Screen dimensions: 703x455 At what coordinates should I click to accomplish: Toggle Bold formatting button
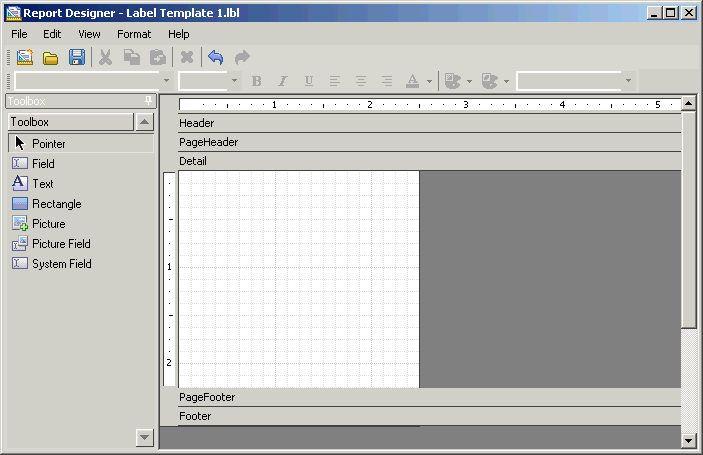(256, 81)
